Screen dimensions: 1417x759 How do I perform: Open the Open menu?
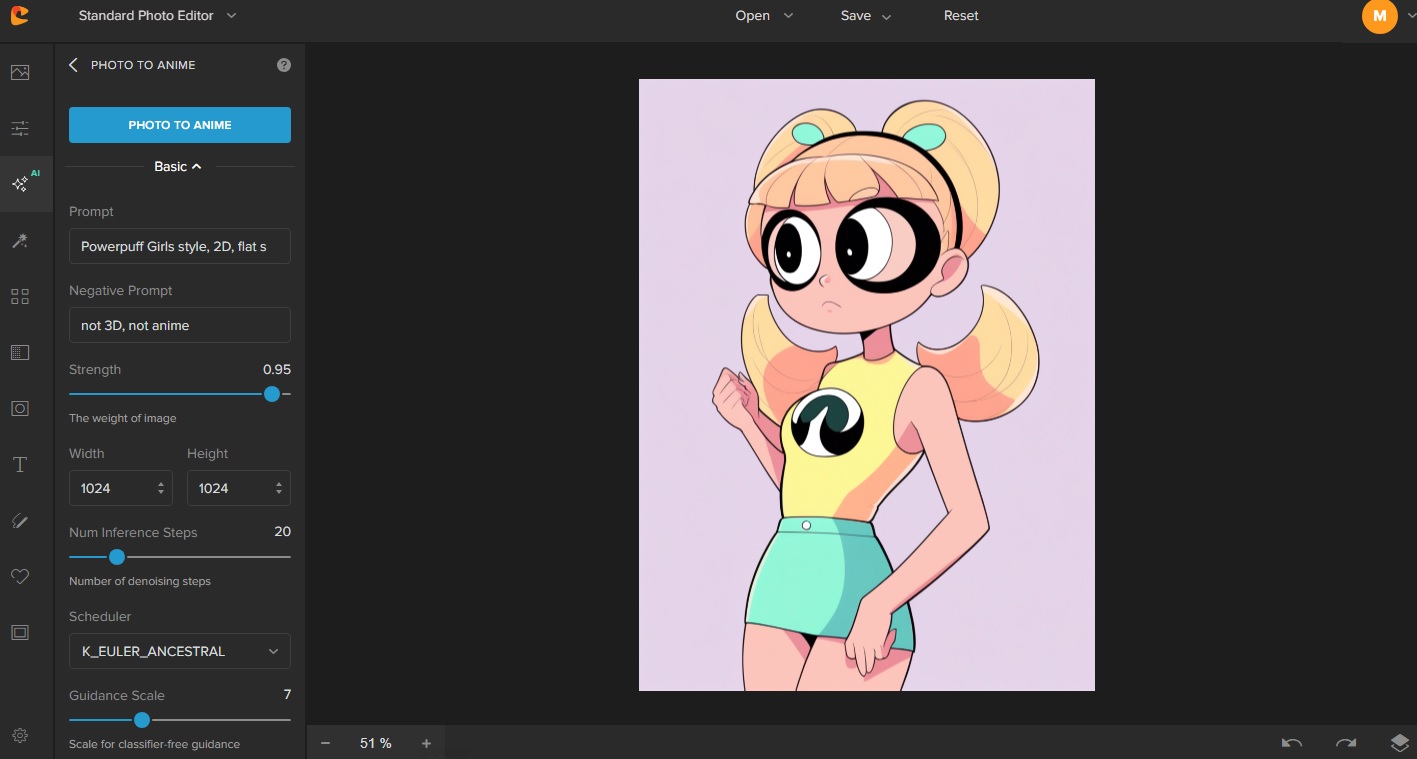pyautogui.click(x=764, y=16)
